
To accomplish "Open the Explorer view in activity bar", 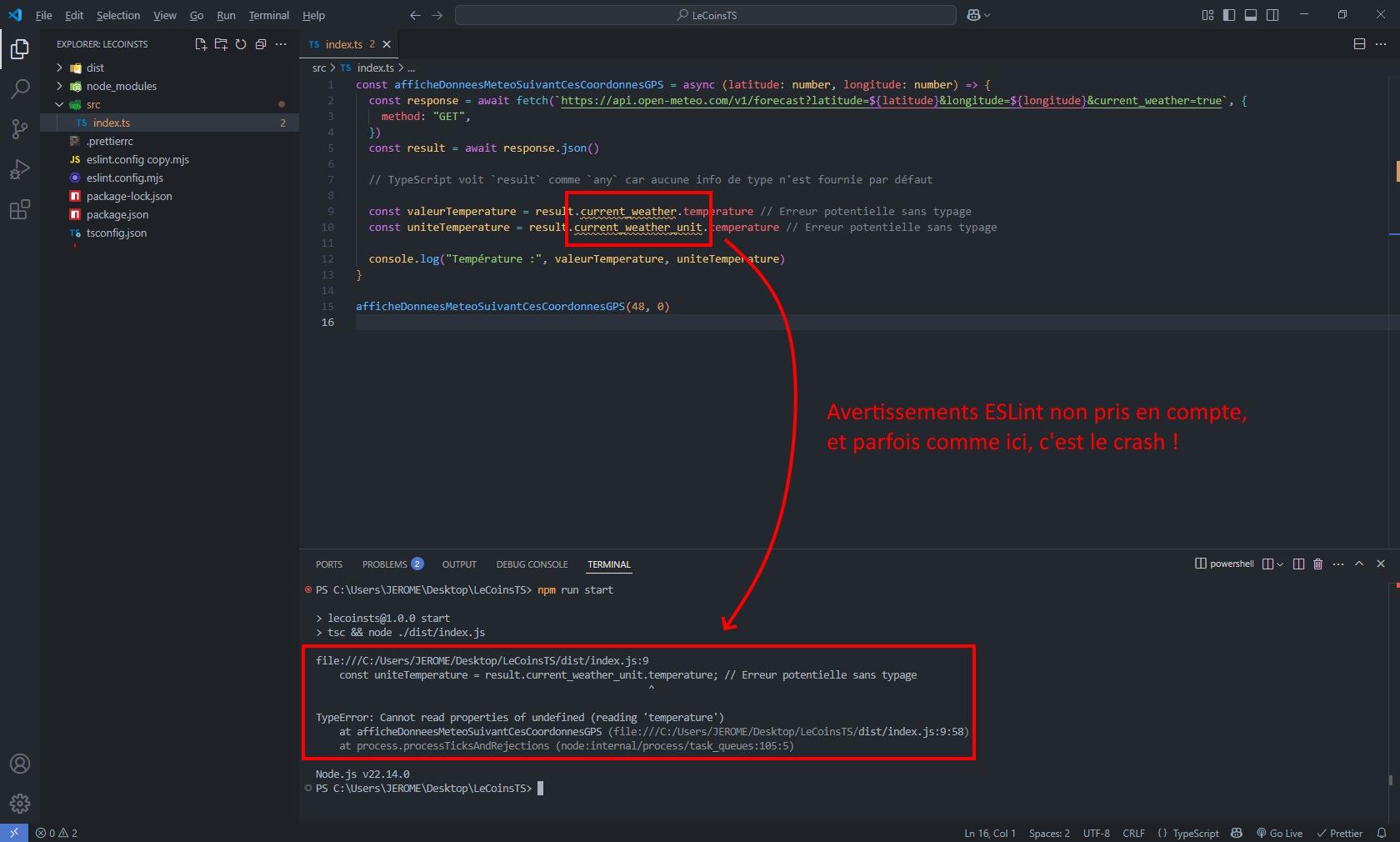I will 20,49.
